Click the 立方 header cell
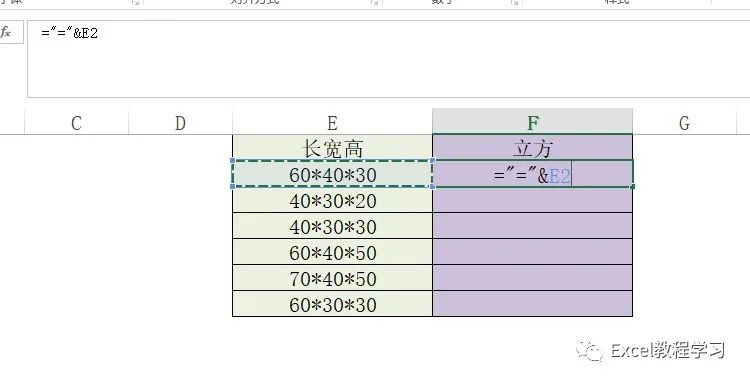This screenshot has height=383, width=750. (532, 148)
